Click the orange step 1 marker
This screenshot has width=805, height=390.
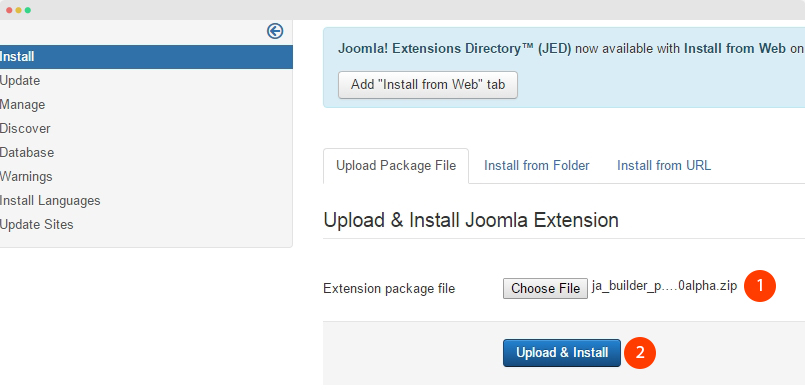pyautogui.click(x=760, y=286)
